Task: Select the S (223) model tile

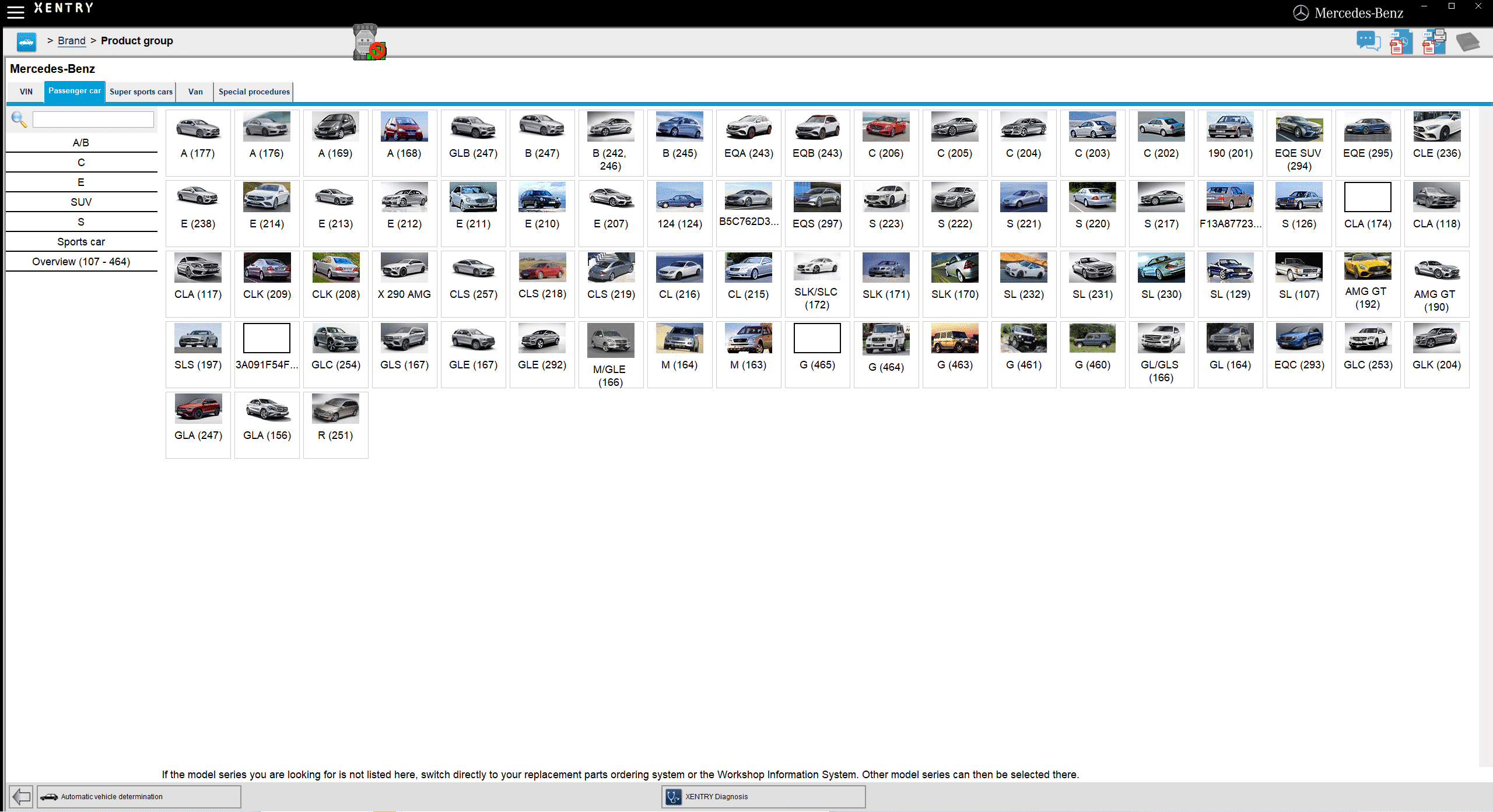Action: point(886,213)
